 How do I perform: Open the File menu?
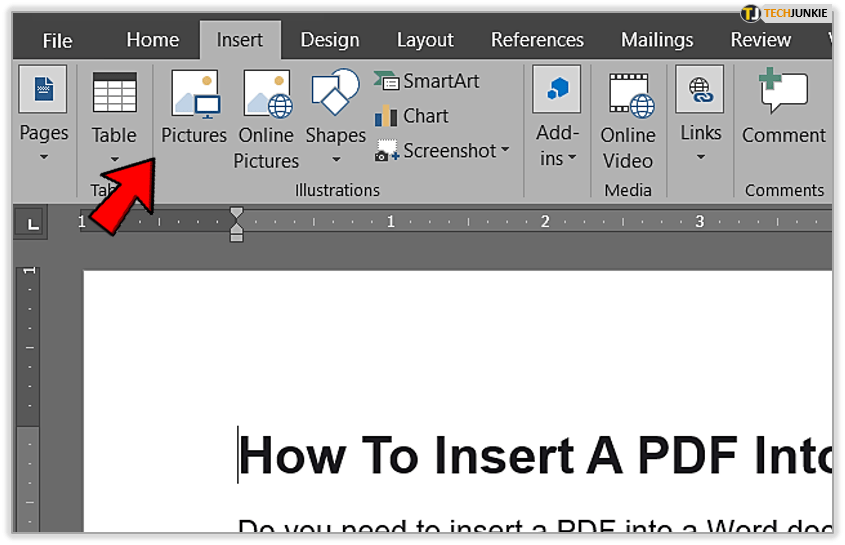tap(57, 41)
